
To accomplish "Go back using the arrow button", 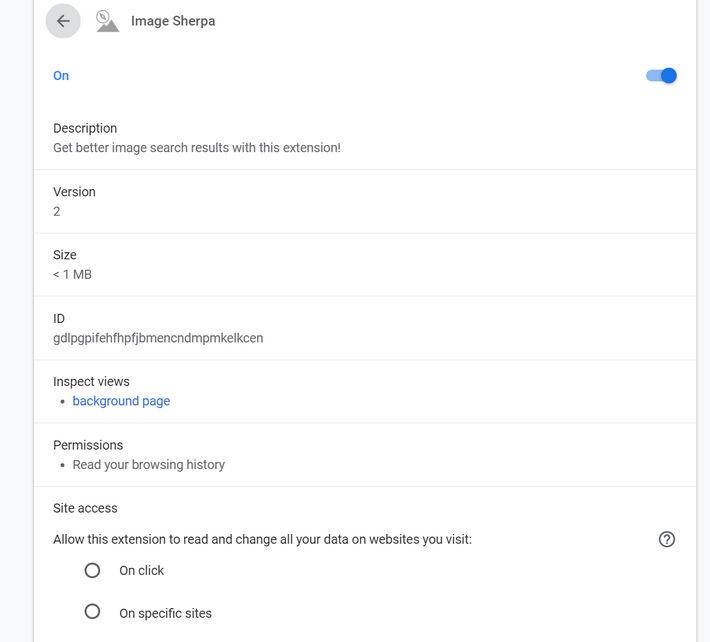I will (63, 21).
